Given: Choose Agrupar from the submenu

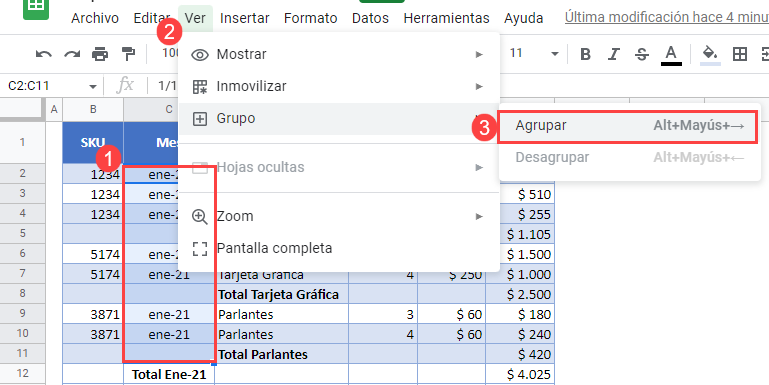Looking at the screenshot, I should 629,126.
